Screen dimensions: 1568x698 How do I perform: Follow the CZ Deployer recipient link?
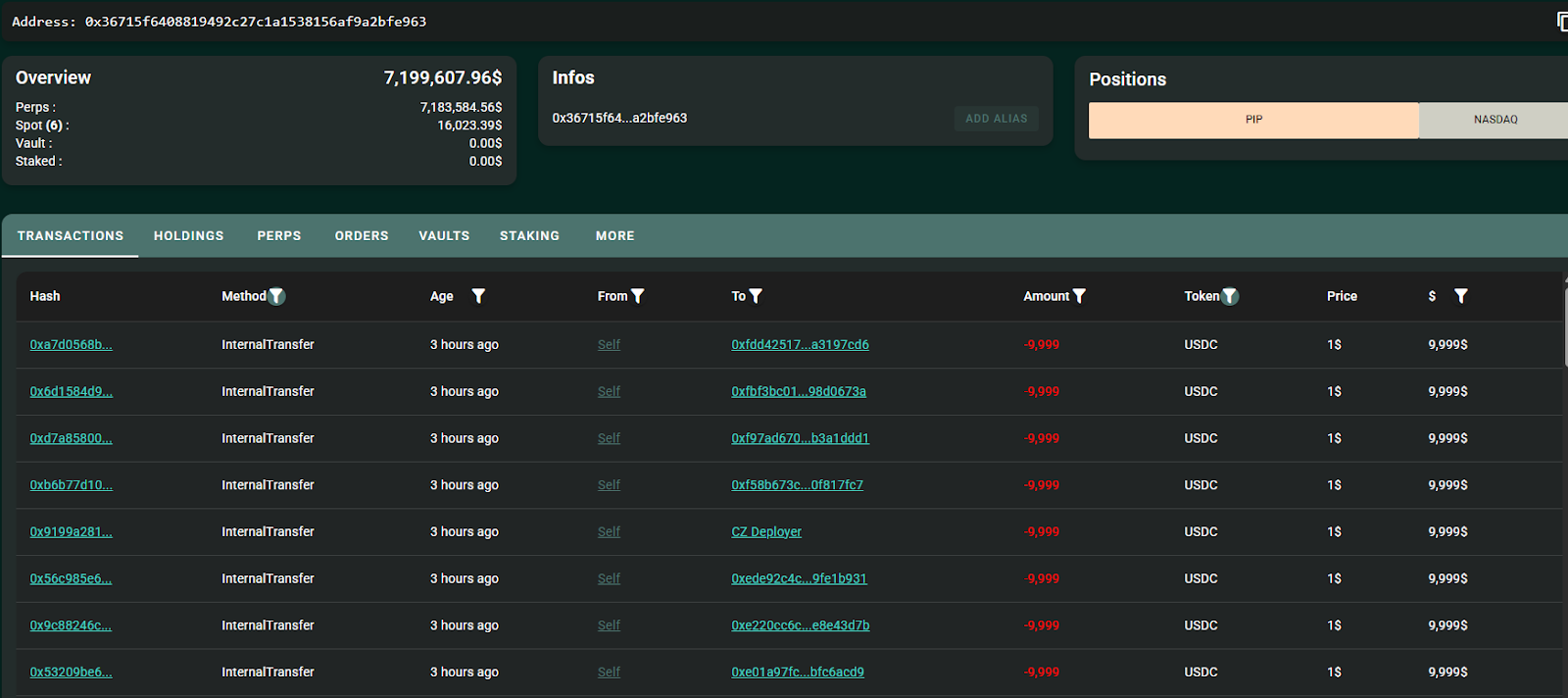[x=765, y=532]
